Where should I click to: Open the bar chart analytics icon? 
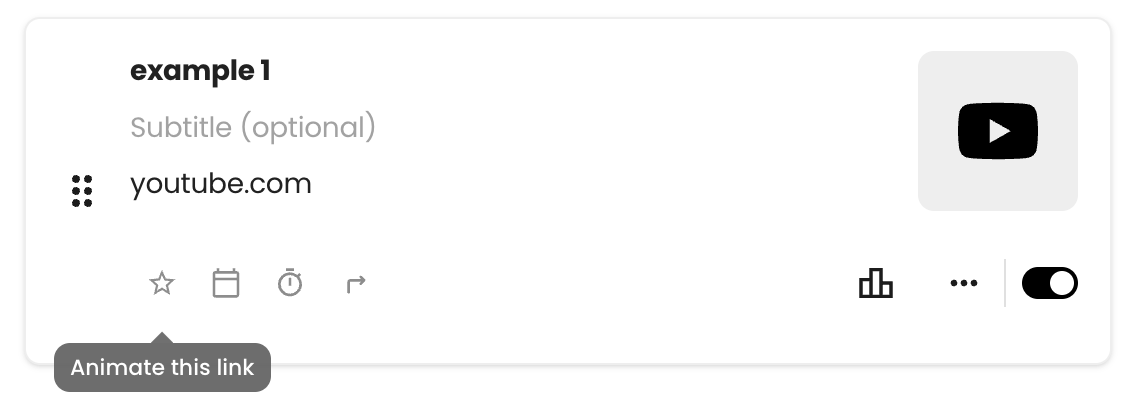(875, 283)
